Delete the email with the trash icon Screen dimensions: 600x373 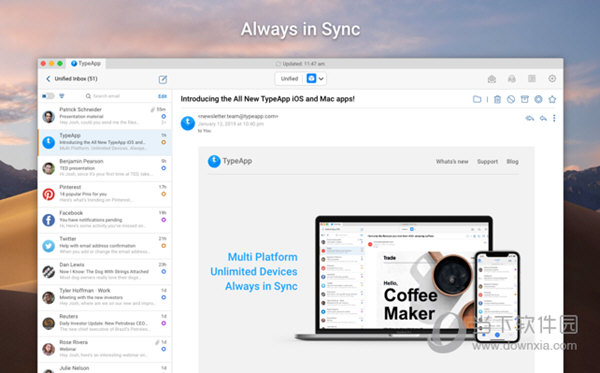tap(497, 99)
